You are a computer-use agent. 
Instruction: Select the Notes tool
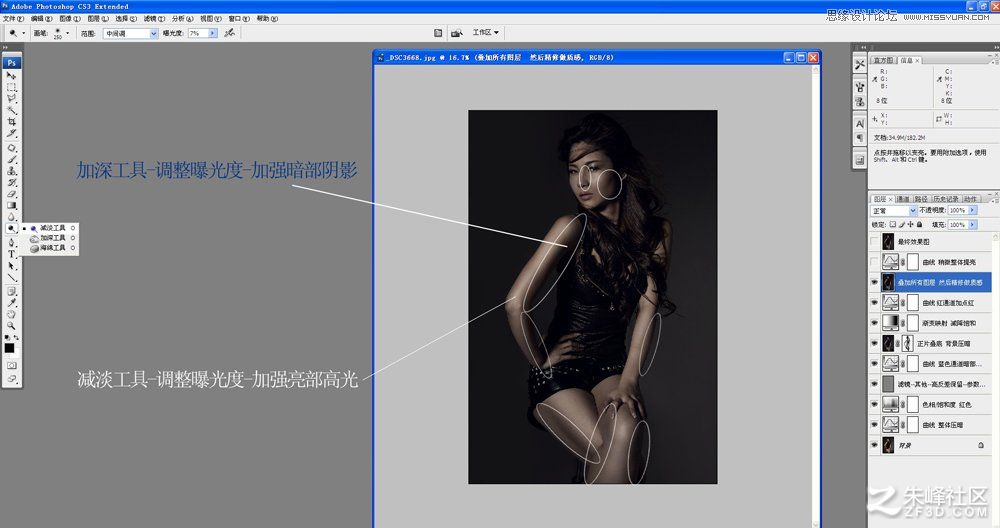click(x=11, y=292)
